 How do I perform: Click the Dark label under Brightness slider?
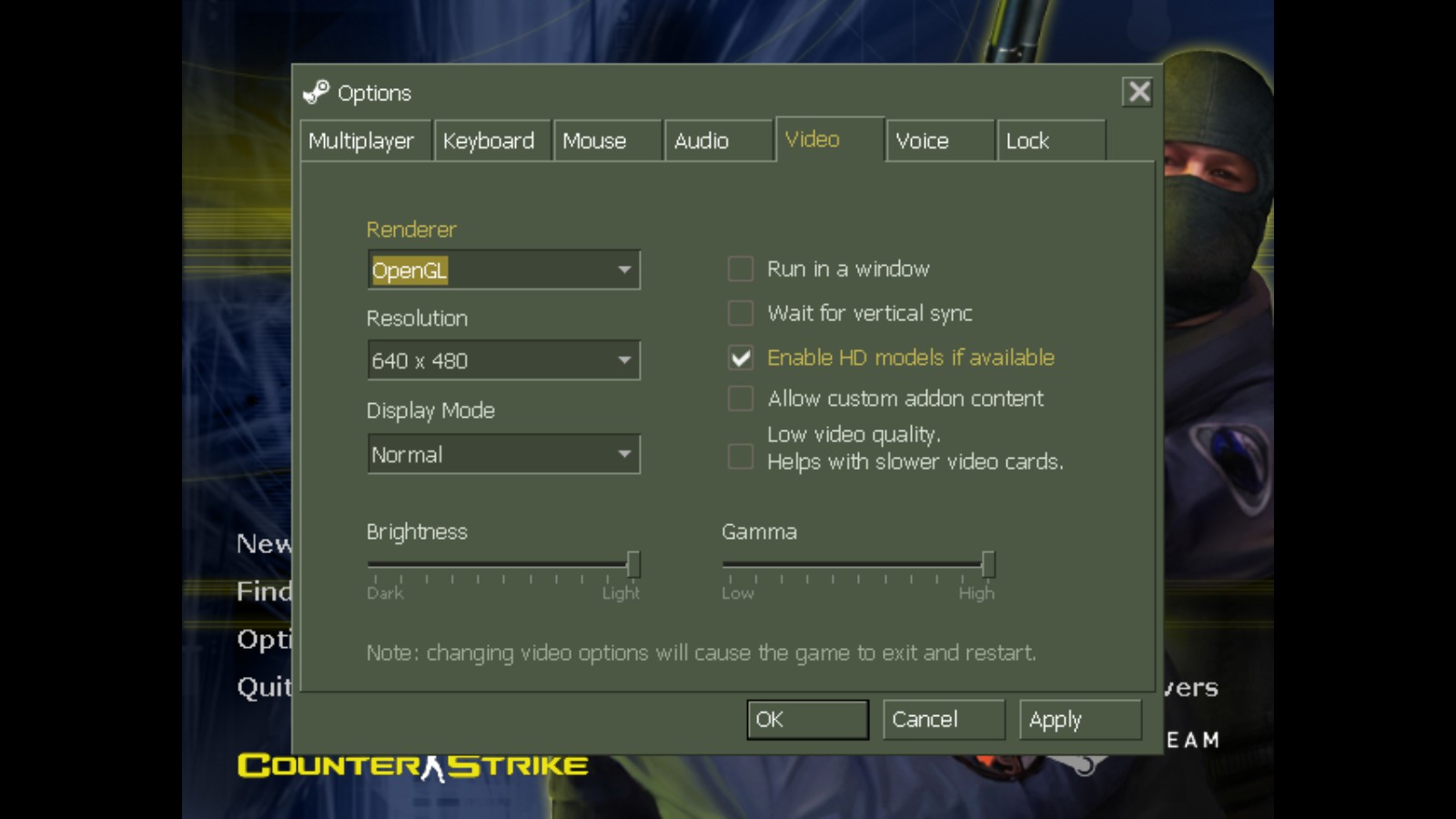385,593
